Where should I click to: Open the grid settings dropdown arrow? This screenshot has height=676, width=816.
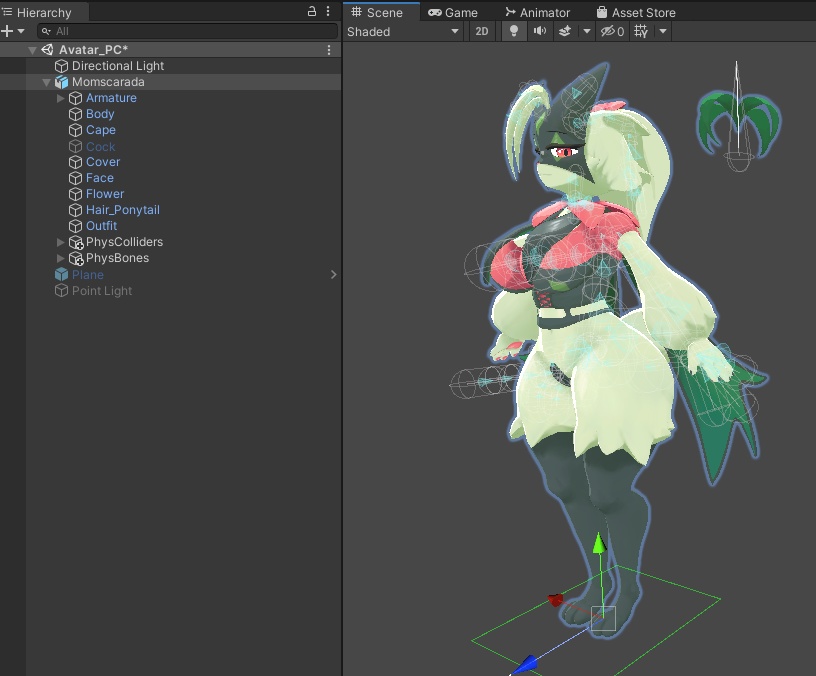coord(663,32)
